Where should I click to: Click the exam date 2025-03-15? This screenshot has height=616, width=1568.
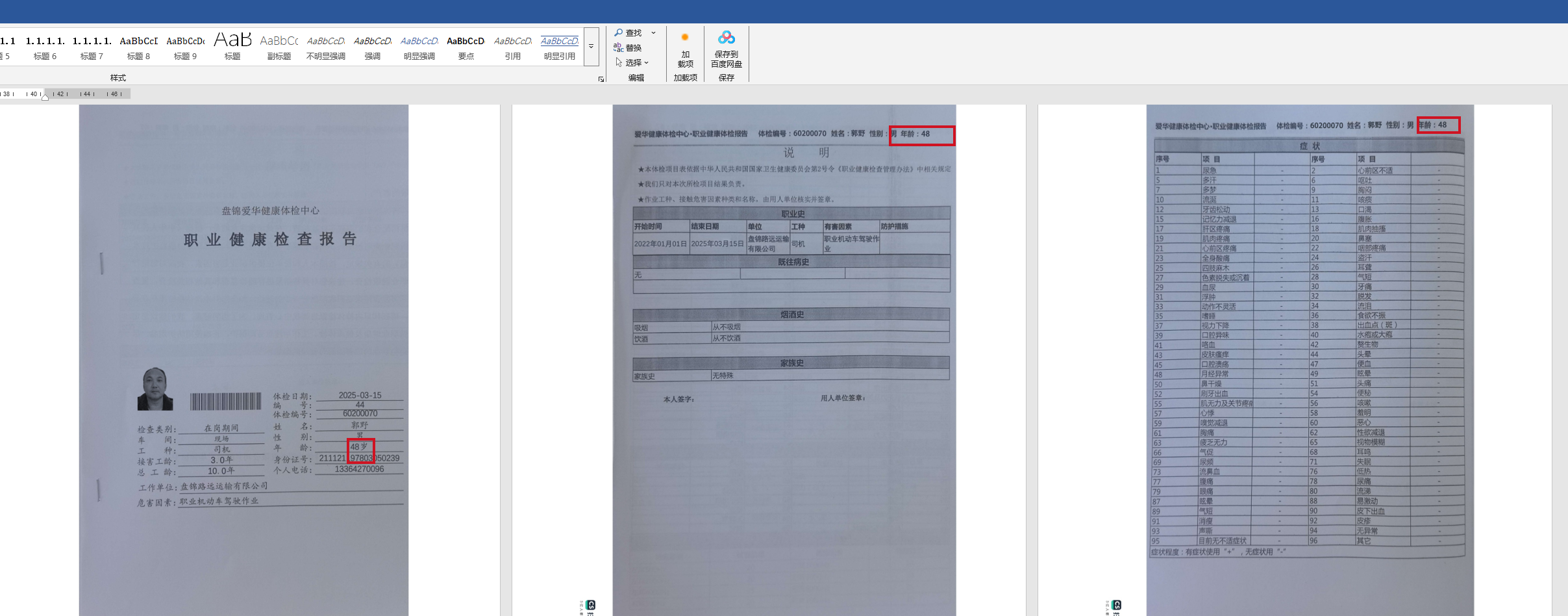tap(360, 395)
